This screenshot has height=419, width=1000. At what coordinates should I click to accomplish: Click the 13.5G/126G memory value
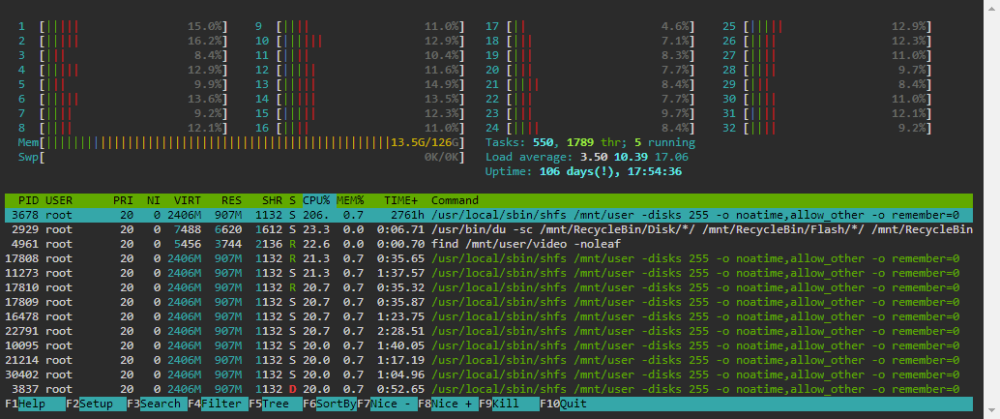click(427, 142)
